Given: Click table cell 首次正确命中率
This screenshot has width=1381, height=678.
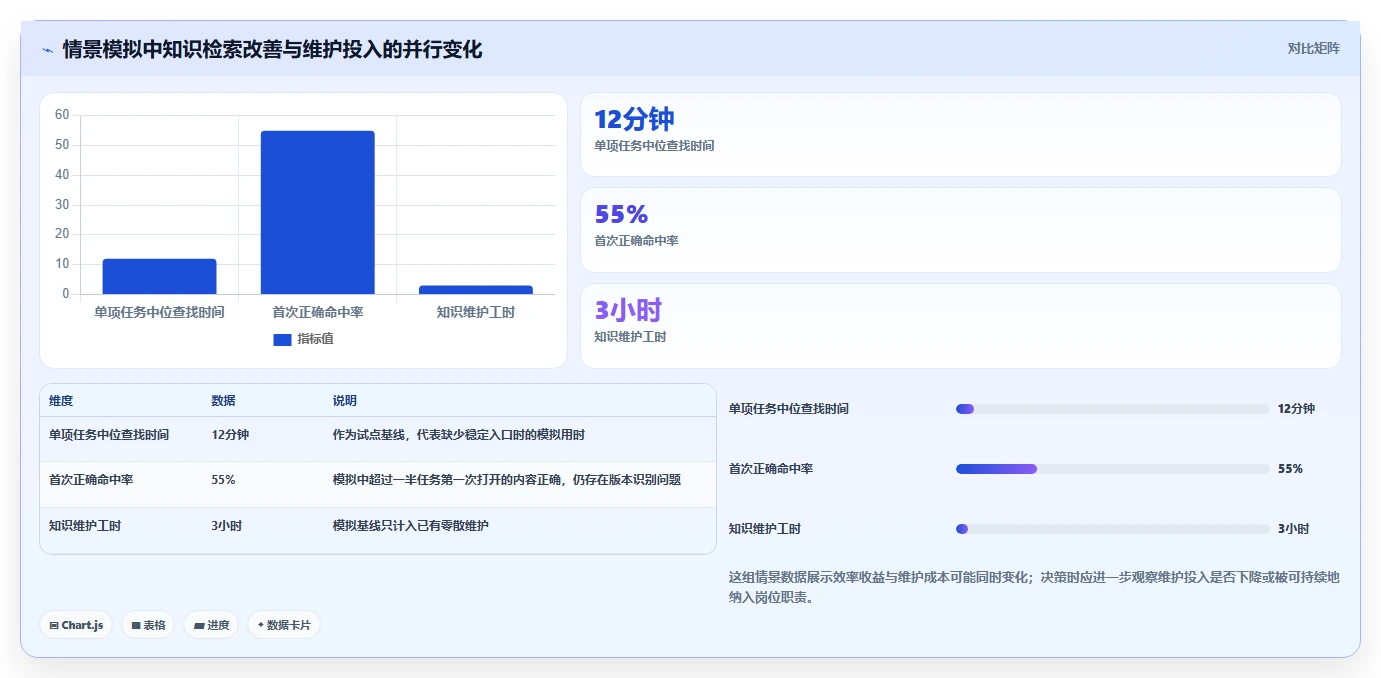Looking at the screenshot, I should pyautogui.click(x=91, y=480).
